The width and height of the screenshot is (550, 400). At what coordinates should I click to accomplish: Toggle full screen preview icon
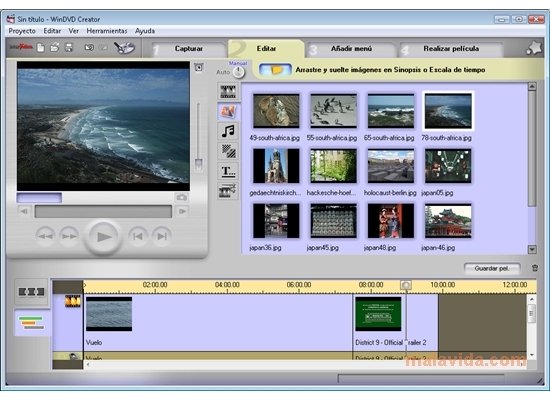click(x=199, y=67)
